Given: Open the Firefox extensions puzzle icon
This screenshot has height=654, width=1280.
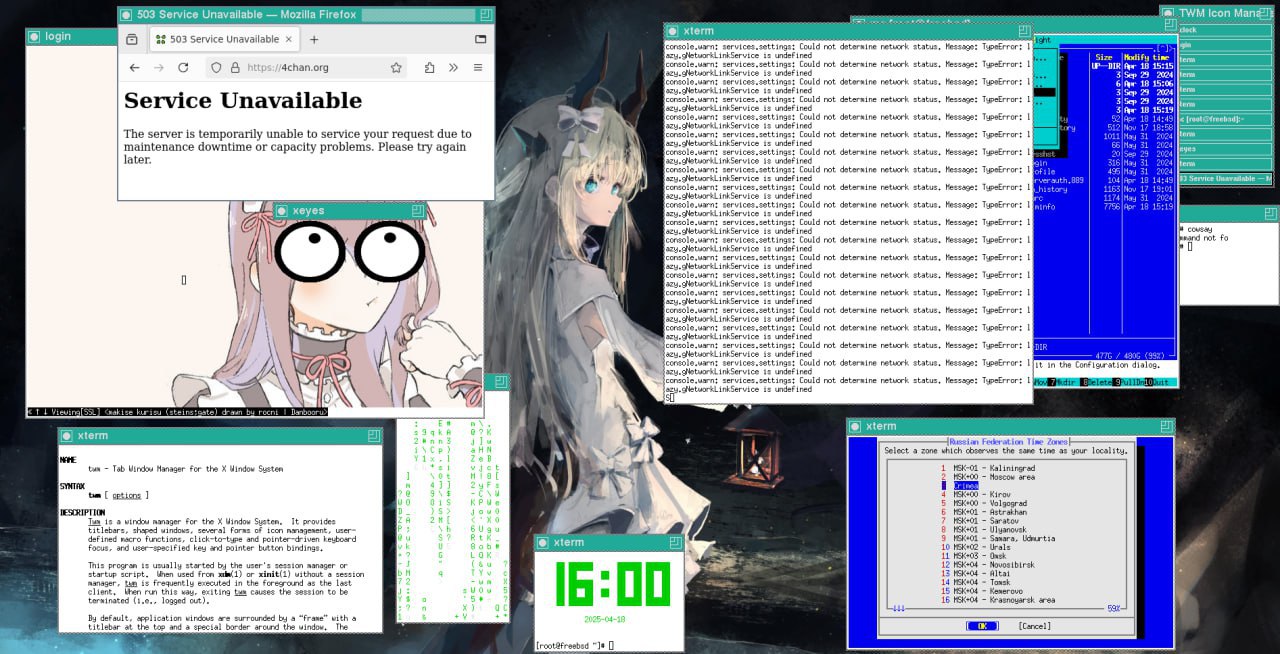Looking at the screenshot, I should click(429, 68).
